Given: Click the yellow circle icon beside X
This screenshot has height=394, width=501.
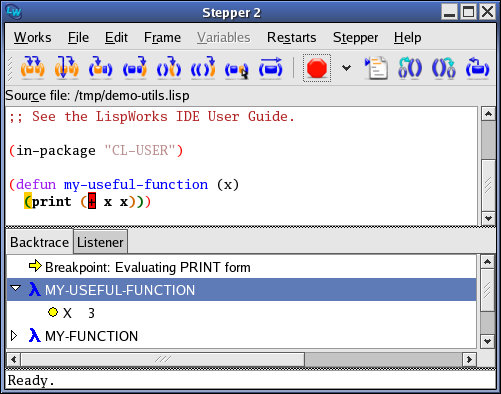Looking at the screenshot, I should [x=53, y=312].
